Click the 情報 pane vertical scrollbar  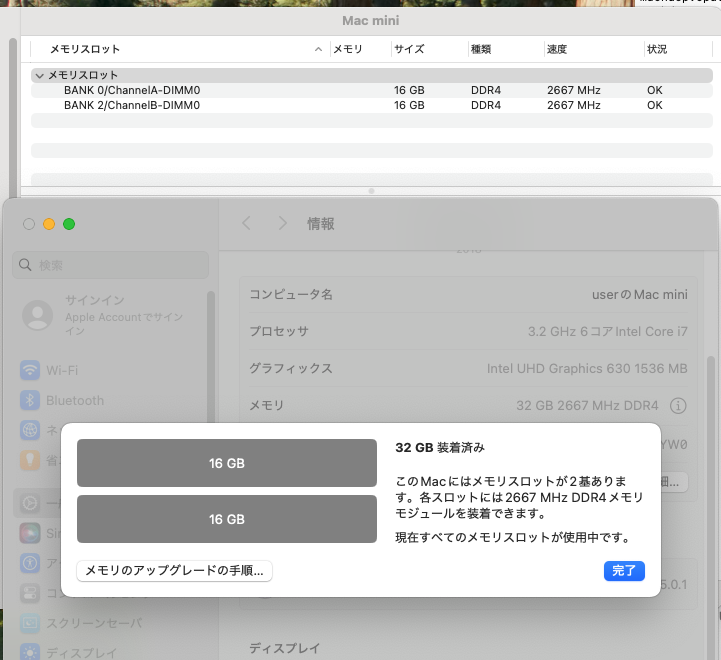[x=710, y=506]
